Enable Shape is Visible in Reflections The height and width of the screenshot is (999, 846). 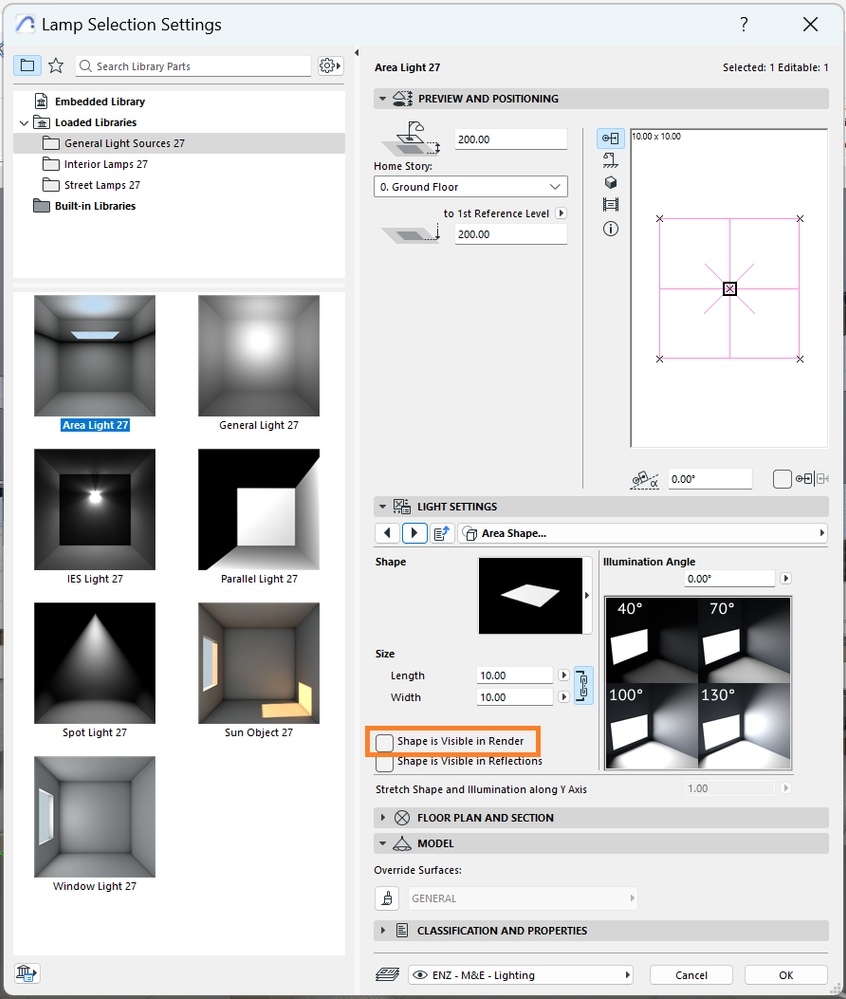click(x=385, y=763)
